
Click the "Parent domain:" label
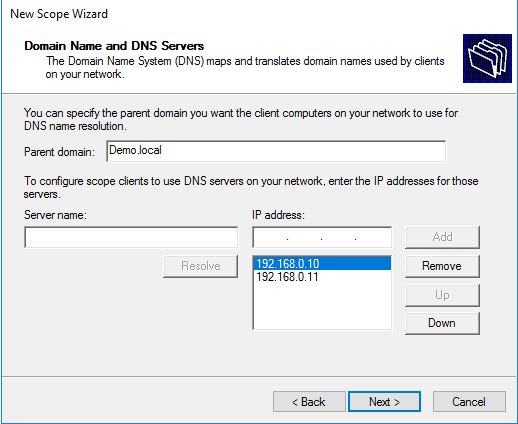point(59,152)
